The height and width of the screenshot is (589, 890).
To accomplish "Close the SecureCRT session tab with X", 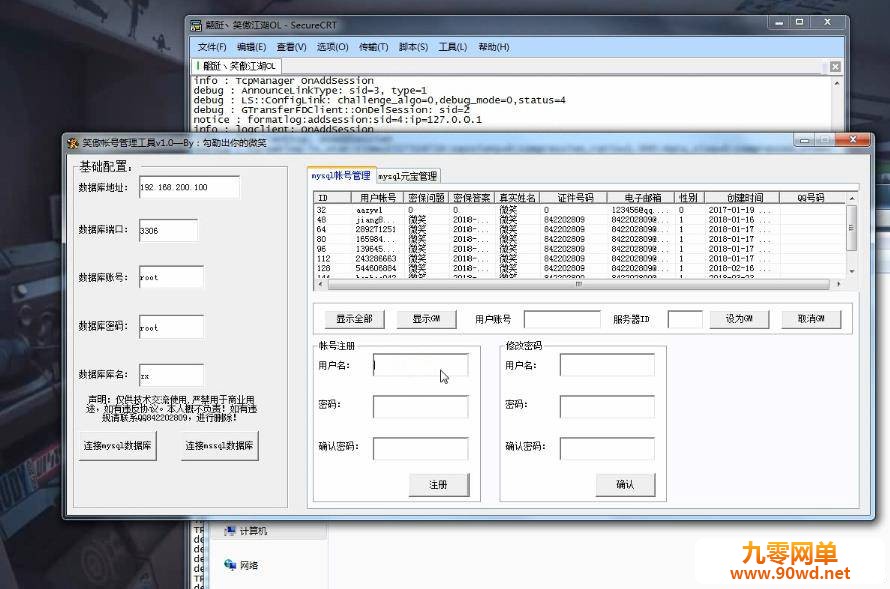I will [835, 67].
